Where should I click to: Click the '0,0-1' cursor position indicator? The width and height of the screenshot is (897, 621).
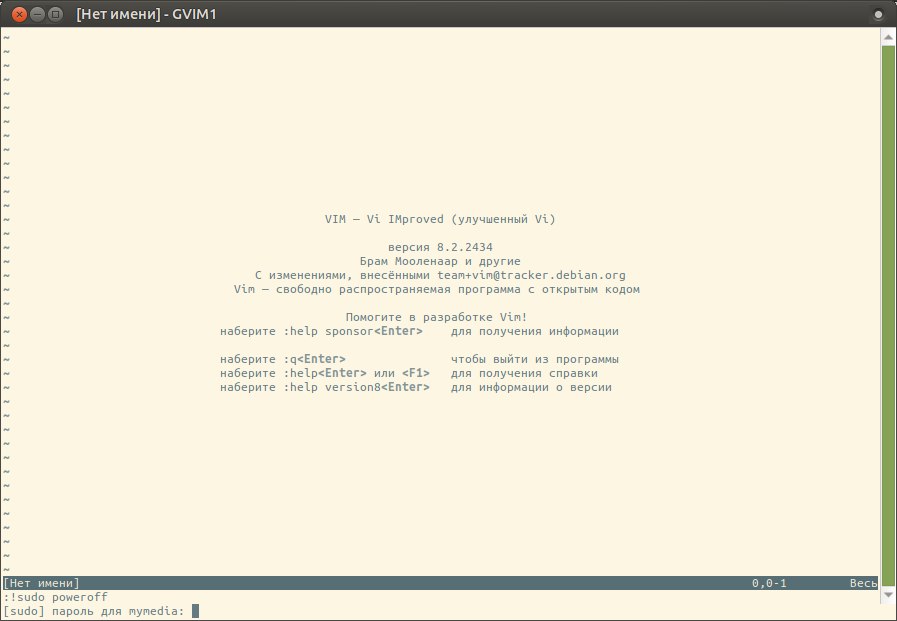pos(769,583)
